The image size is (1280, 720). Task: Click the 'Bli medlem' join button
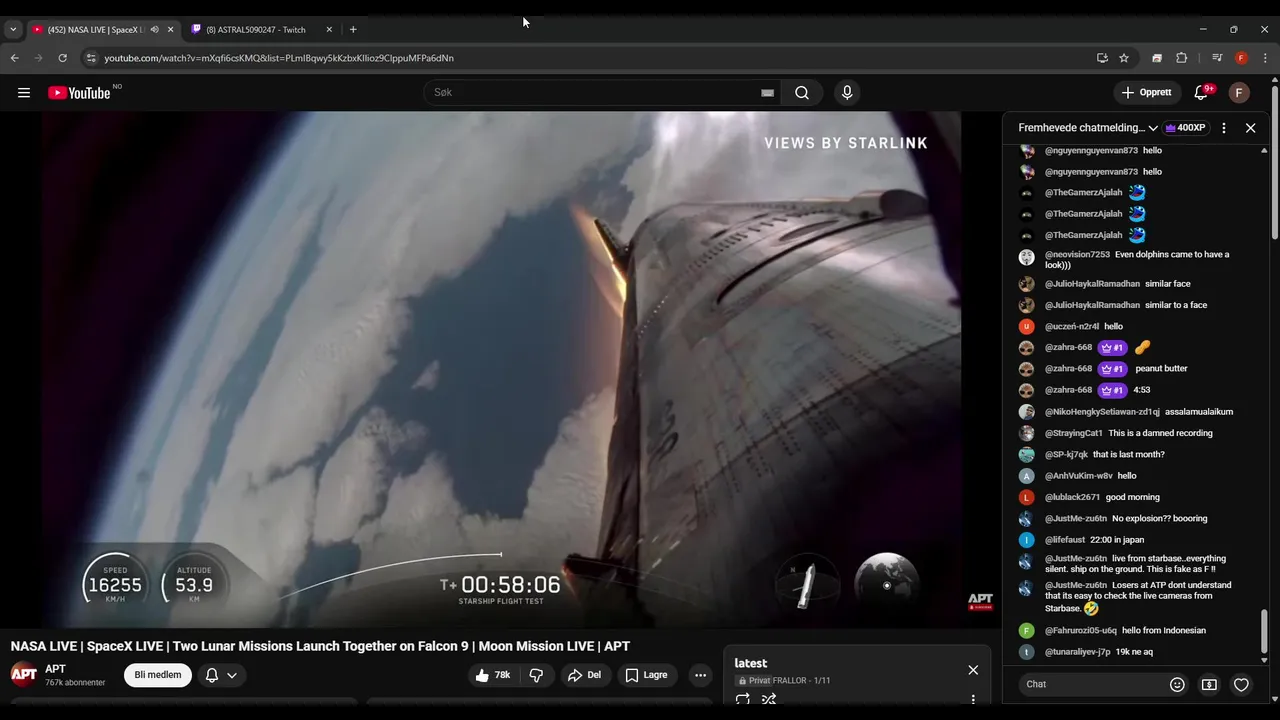tap(158, 675)
